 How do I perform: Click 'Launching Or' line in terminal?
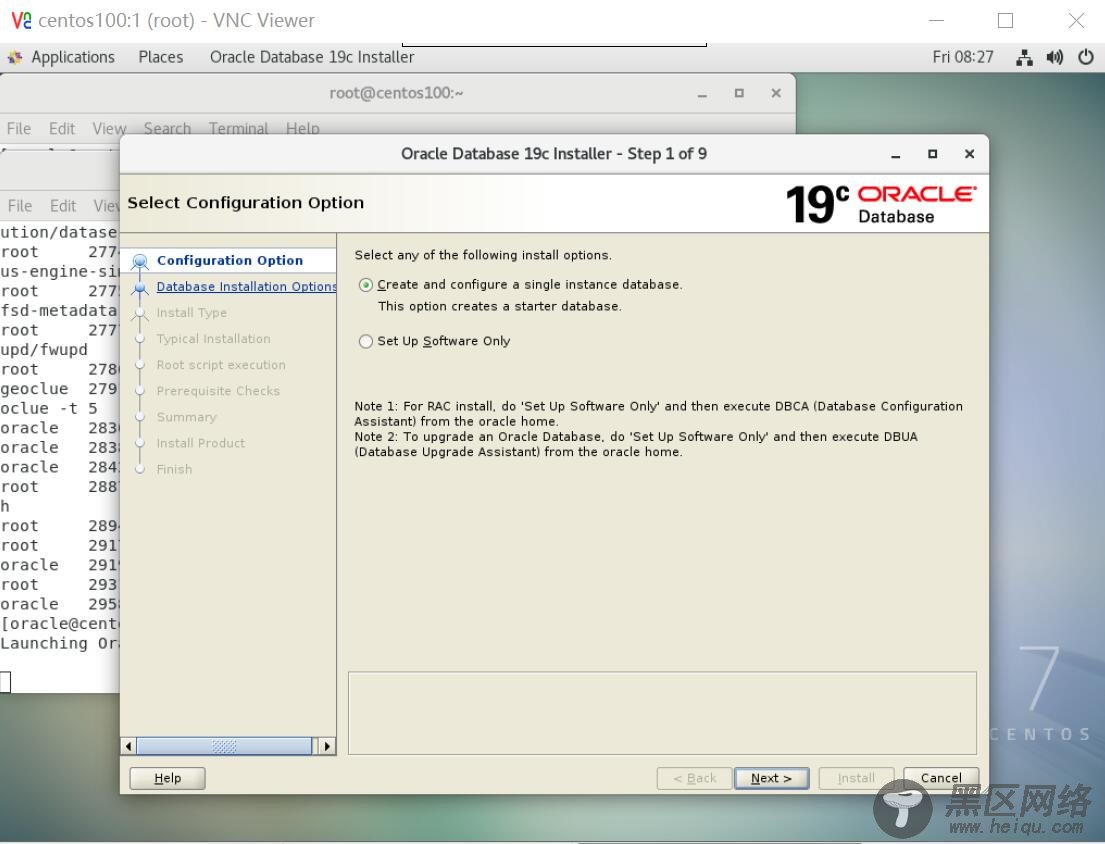tap(59, 643)
